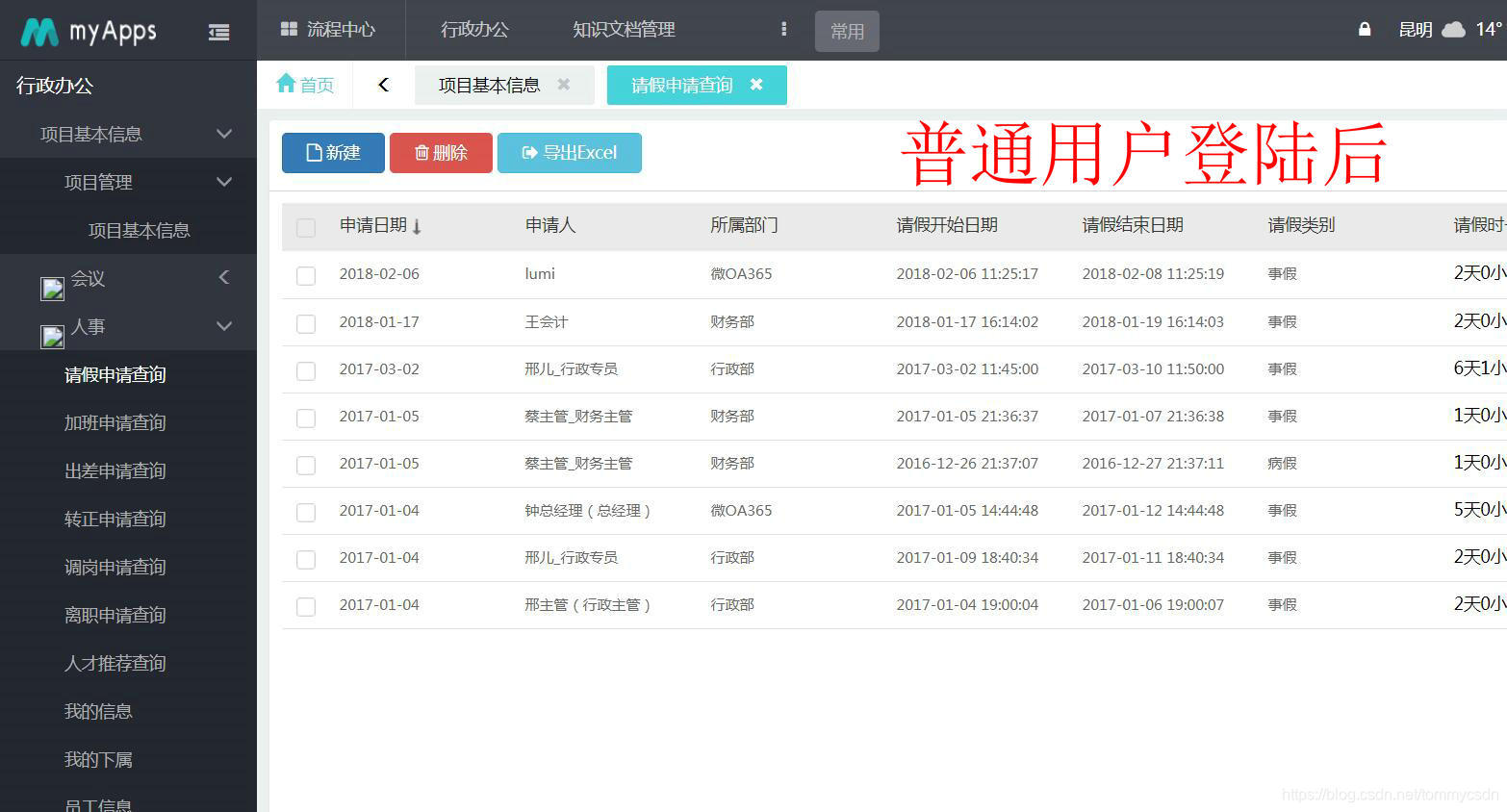Select 调岗申请查询 in sidebar
The height and width of the screenshot is (812, 1507).
tap(115, 567)
